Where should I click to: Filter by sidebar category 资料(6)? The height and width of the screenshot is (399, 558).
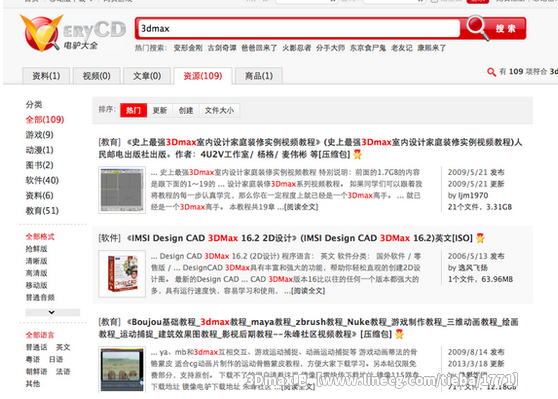tap(40, 195)
